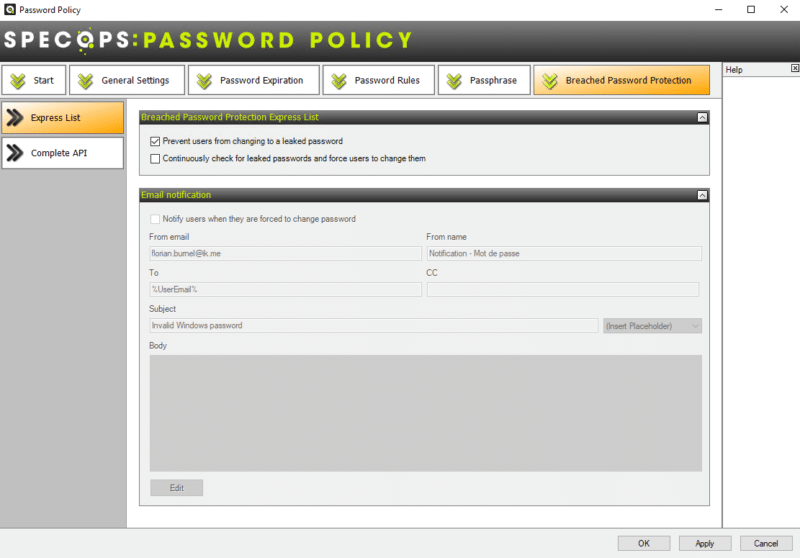This screenshot has width=800, height=558.
Task: Click the double-arrow icon beside Complete API
Action: coord(15,153)
